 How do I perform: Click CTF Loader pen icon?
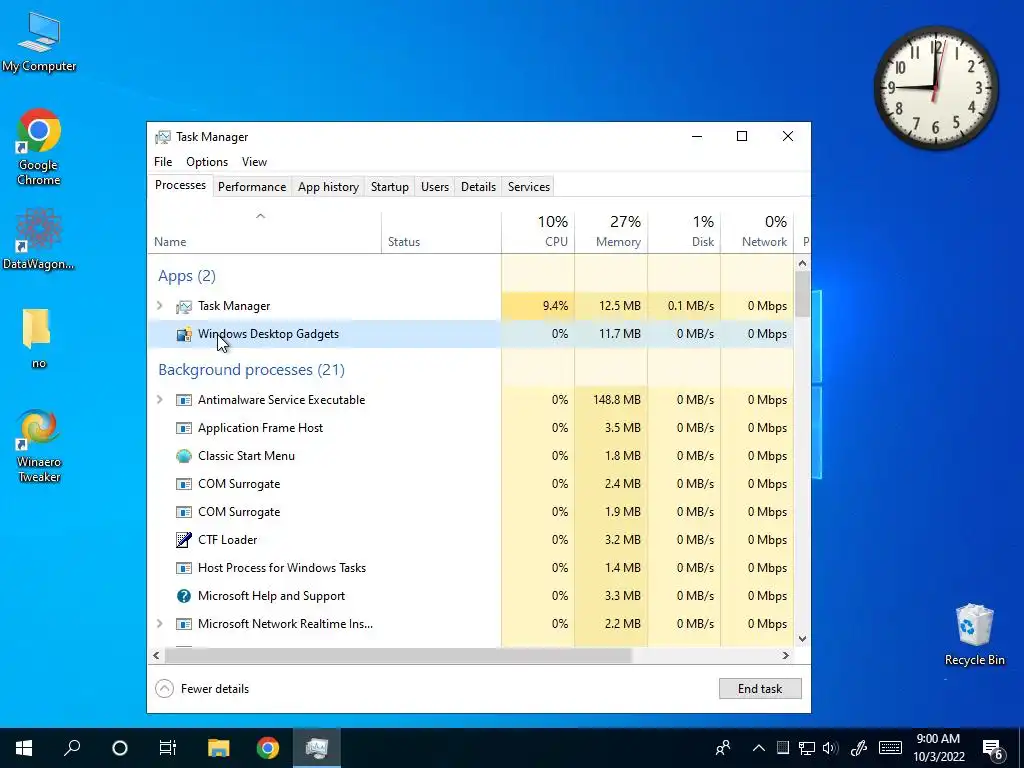[184, 540]
